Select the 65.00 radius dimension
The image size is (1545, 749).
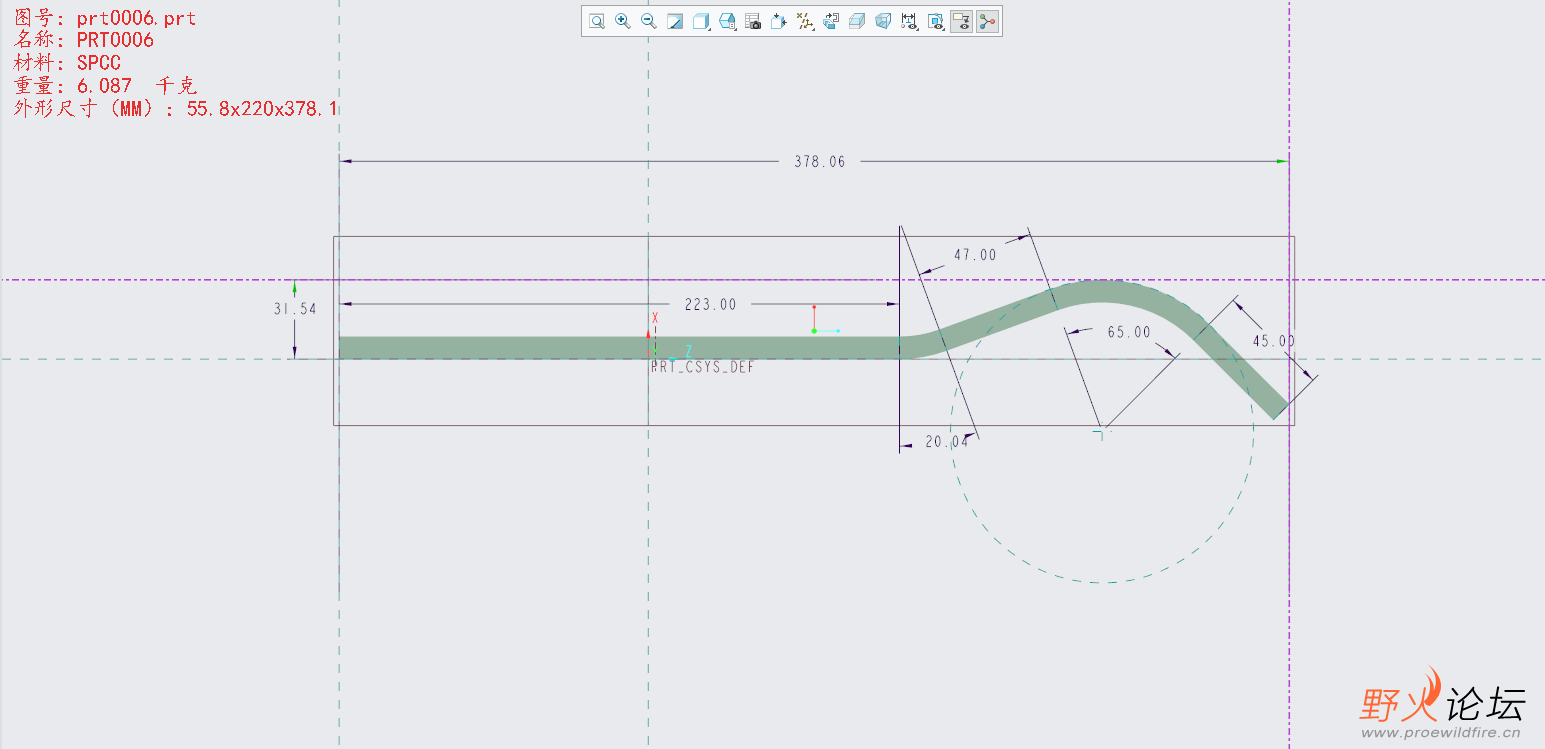point(1129,332)
